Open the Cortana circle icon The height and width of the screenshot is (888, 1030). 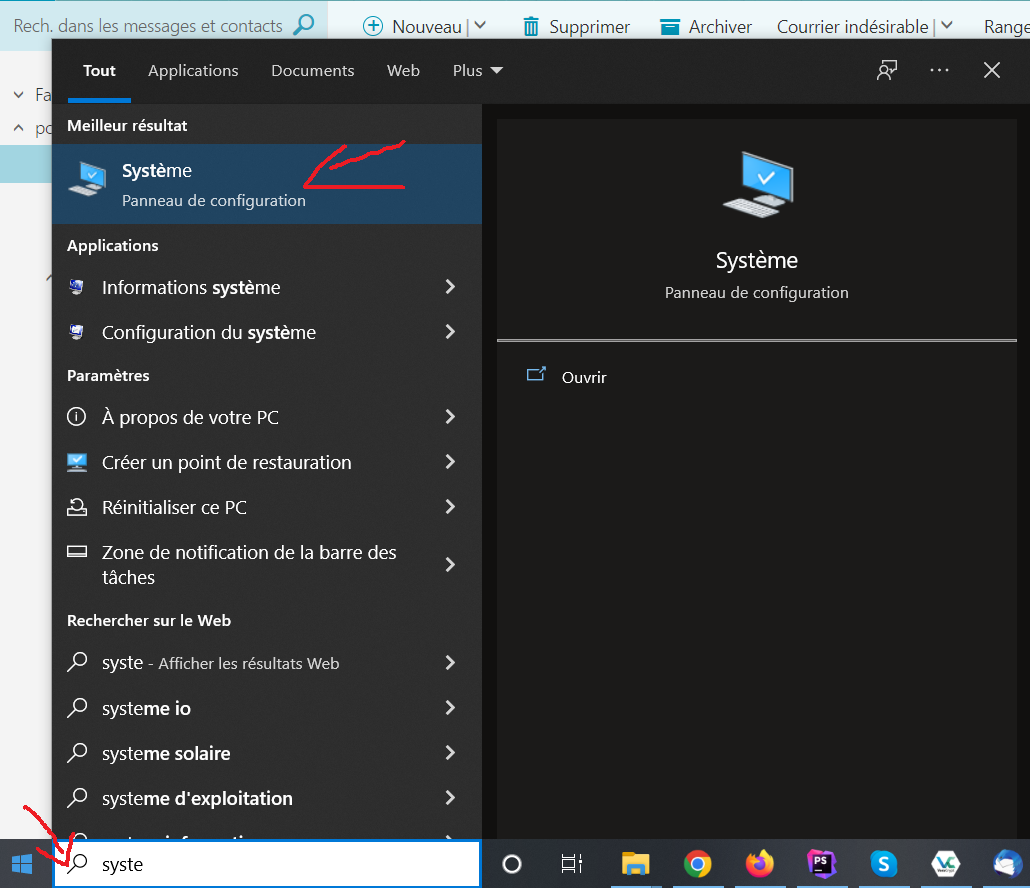512,864
